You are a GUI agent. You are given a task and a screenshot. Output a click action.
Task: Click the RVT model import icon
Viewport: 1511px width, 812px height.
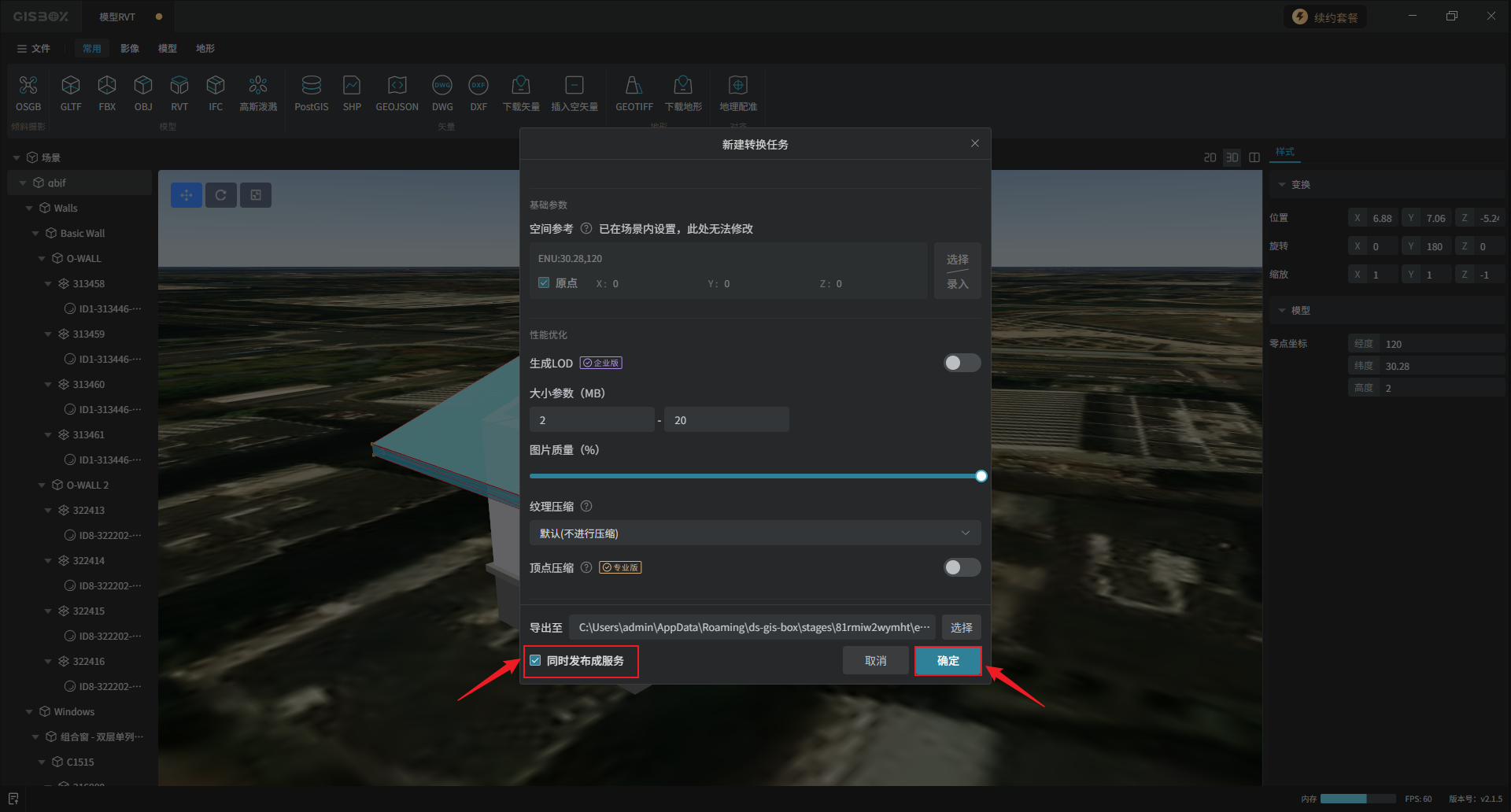(179, 86)
